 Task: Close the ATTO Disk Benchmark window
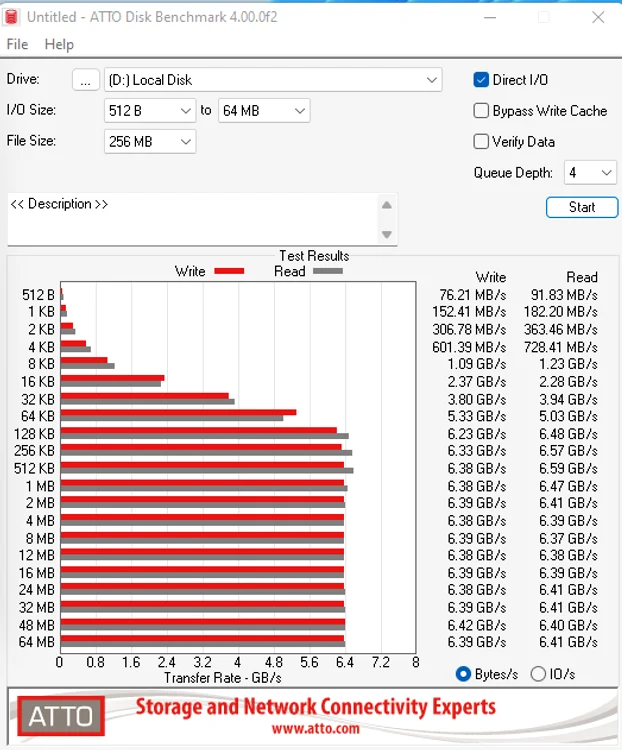[598, 17]
